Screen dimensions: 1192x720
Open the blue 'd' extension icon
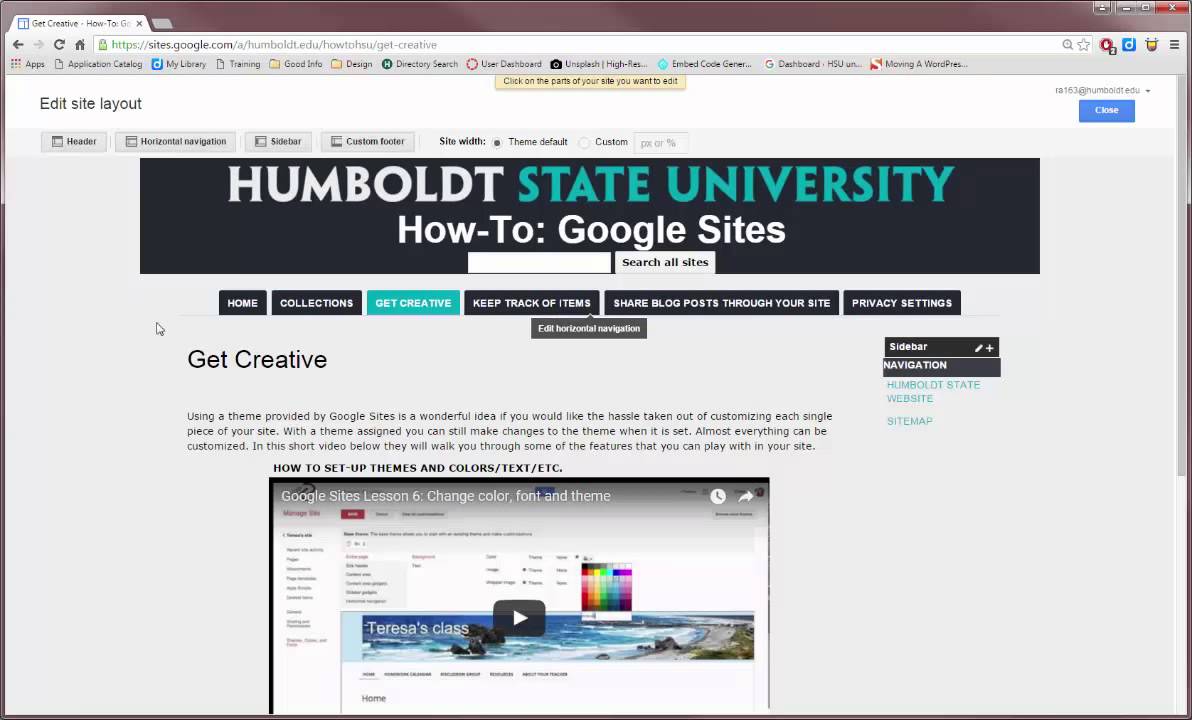(x=1129, y=45)
